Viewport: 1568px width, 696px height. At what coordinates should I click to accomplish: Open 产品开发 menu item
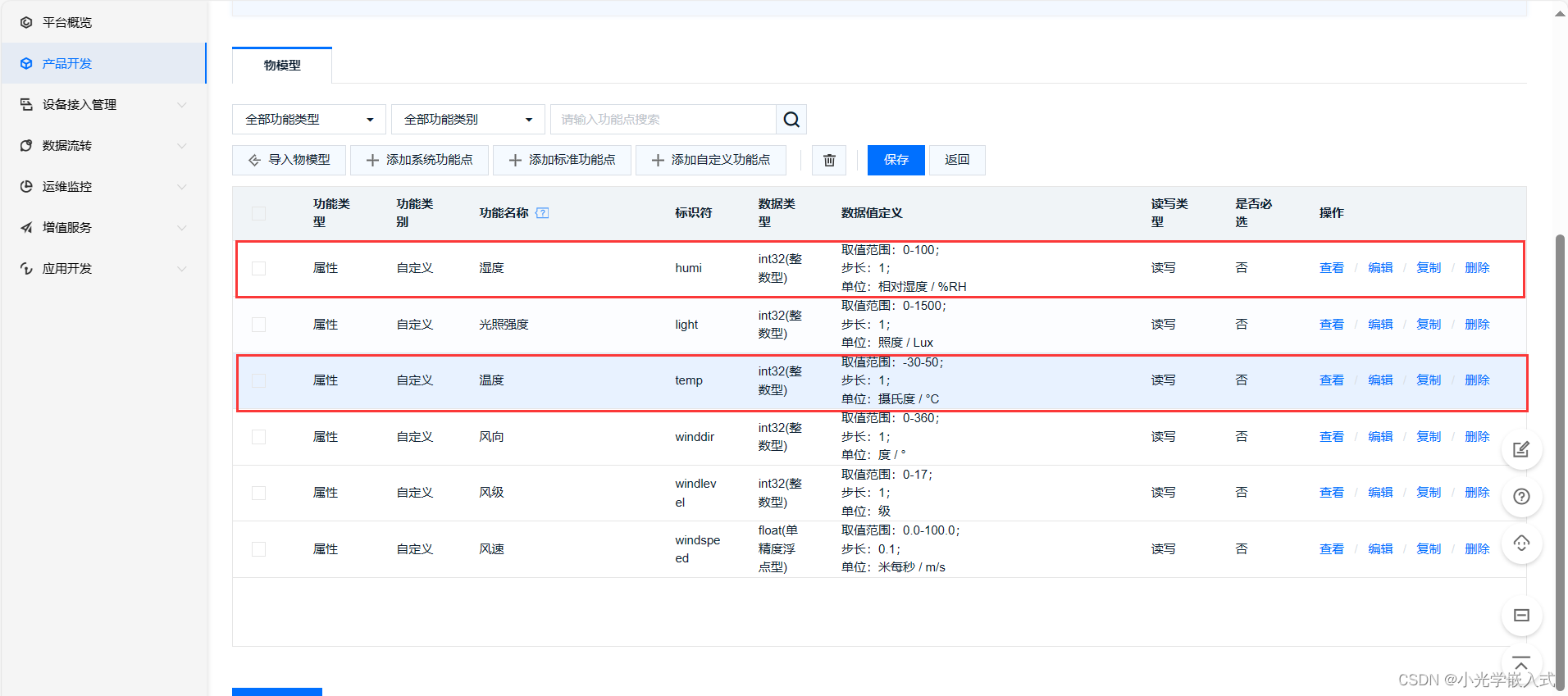pos(103,63)
